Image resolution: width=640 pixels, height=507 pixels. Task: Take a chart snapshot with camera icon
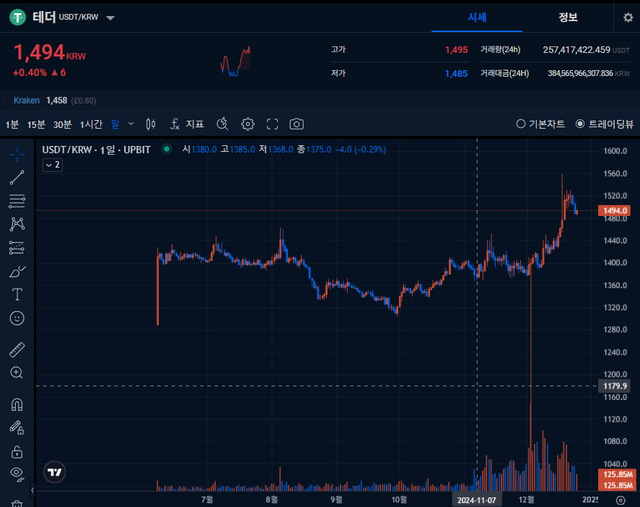297,124
